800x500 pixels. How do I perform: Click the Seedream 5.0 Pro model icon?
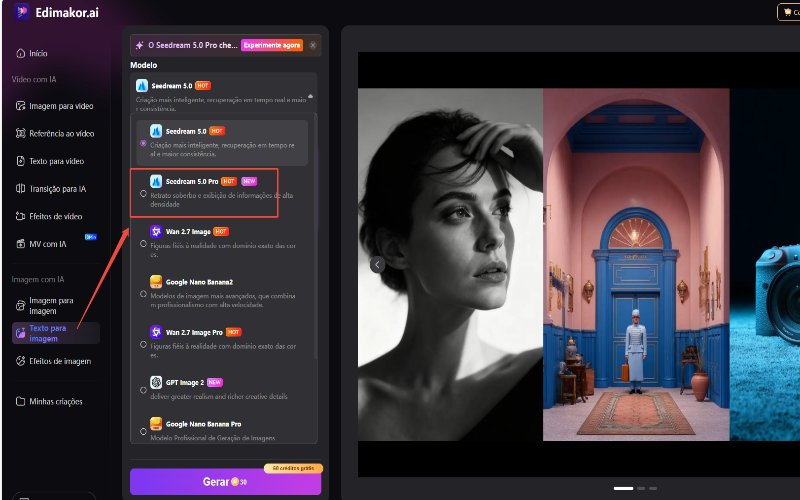(x=156, y=181)
